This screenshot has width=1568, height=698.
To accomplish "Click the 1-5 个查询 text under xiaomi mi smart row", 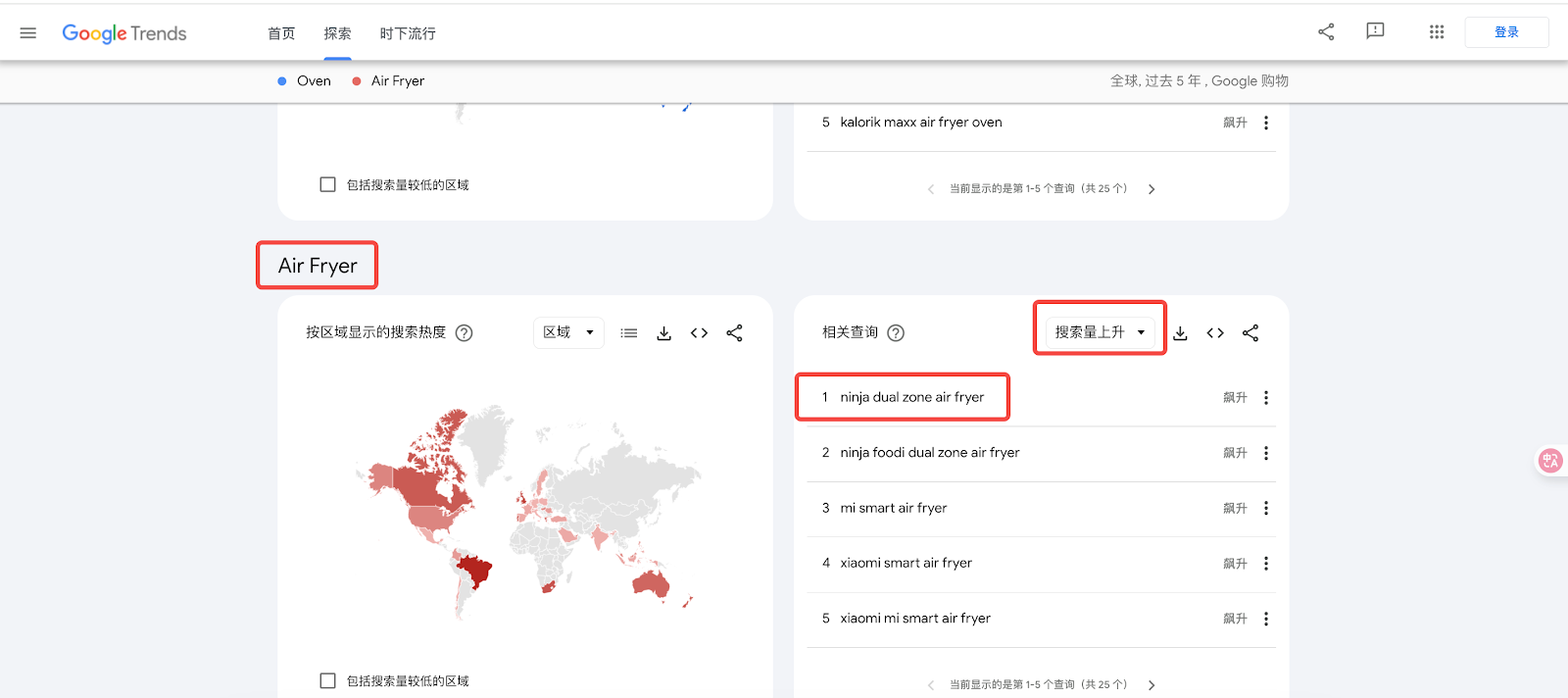I will (x=1038, y=685).
